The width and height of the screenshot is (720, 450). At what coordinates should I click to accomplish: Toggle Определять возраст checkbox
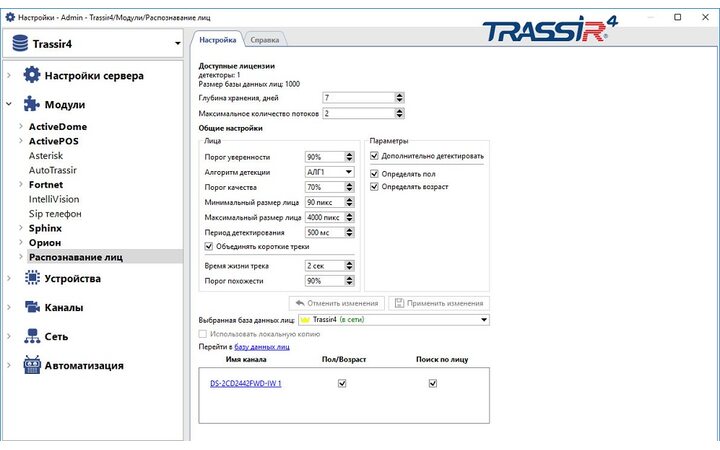[x=374, y=186]
